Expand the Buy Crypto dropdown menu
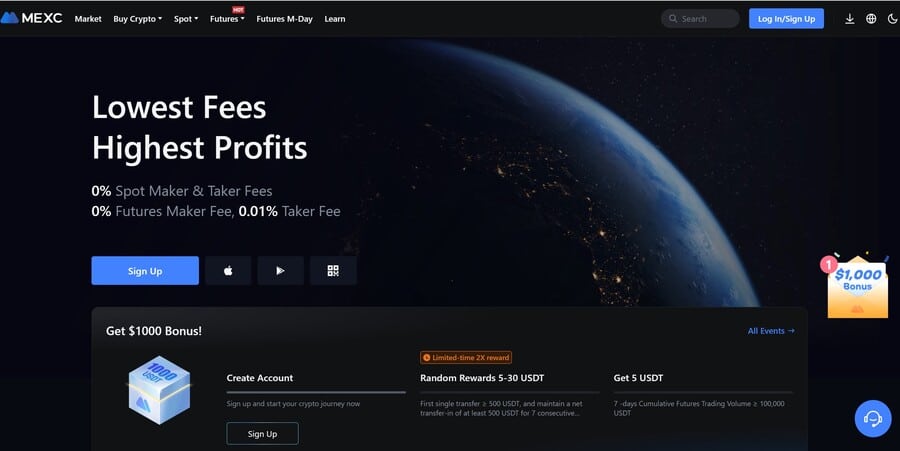This screenshot has height=451, width=900. [137, 19]
